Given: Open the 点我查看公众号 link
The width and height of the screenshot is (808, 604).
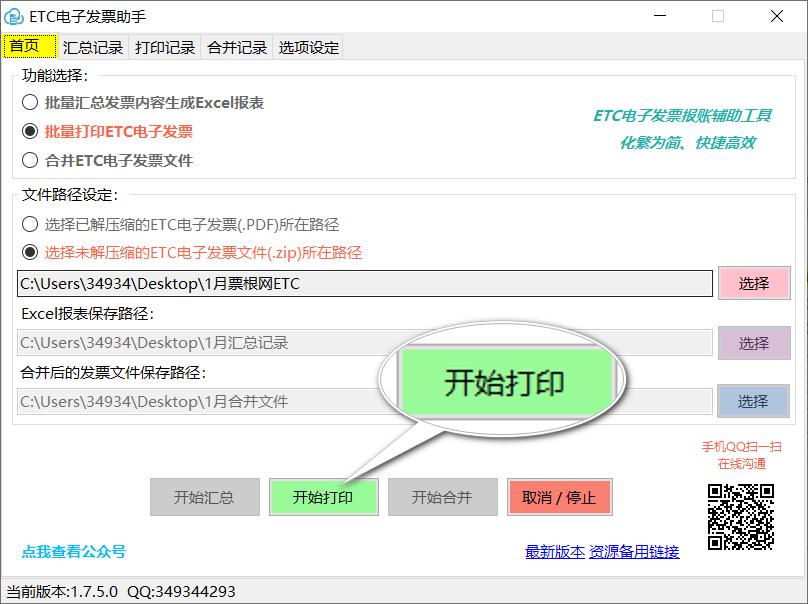Looking at the screenshot, I should coord(74,551).
